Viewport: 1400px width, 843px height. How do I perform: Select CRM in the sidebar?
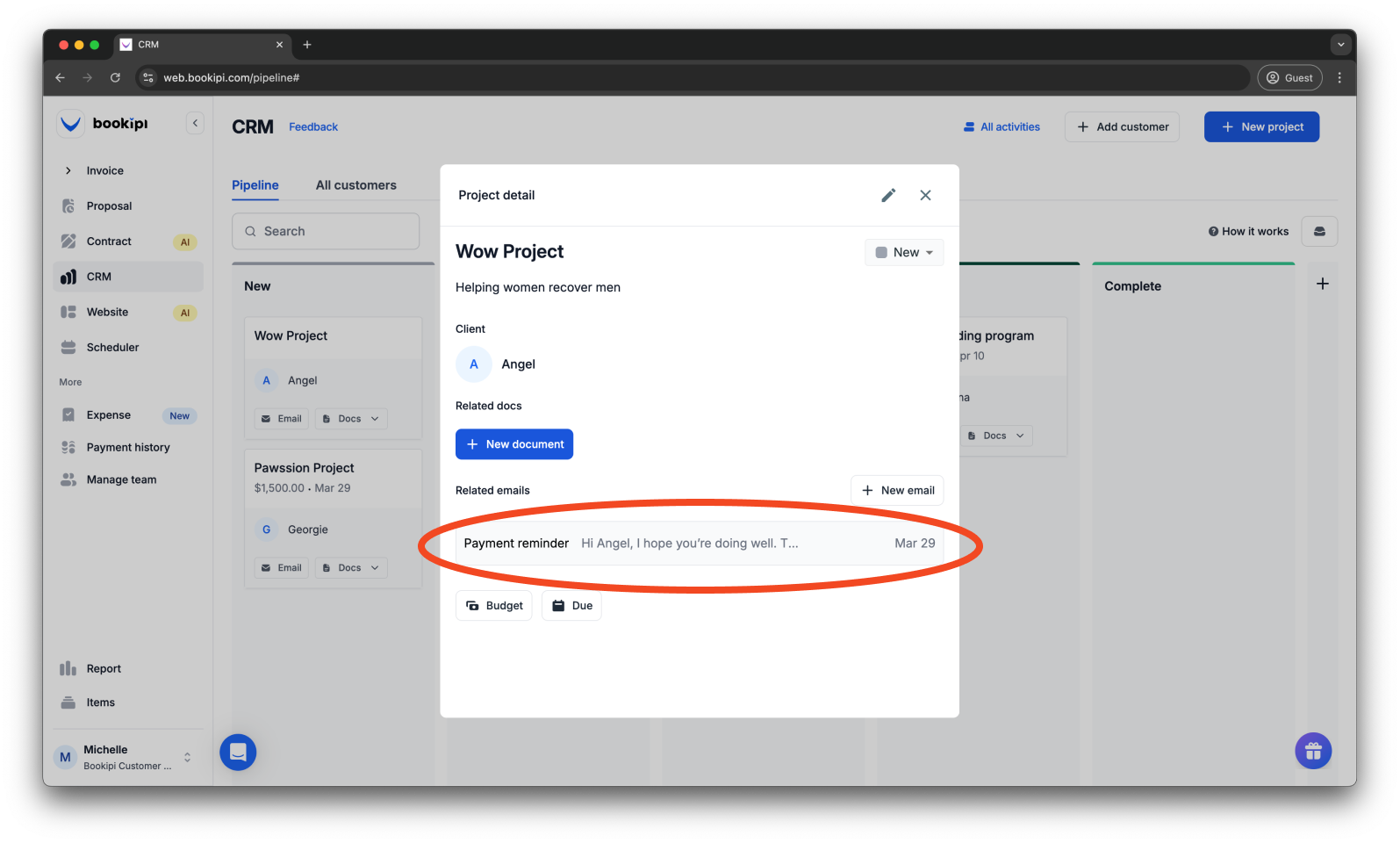point(127,277)
